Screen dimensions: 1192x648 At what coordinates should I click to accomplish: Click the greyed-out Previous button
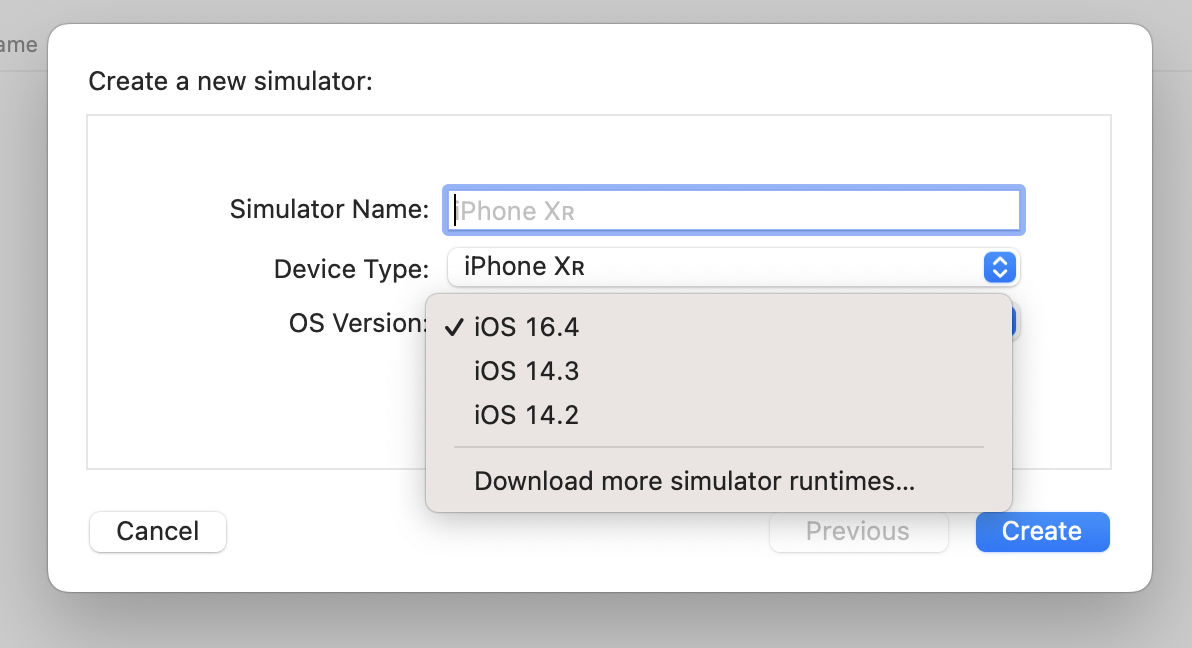(858, 532)
